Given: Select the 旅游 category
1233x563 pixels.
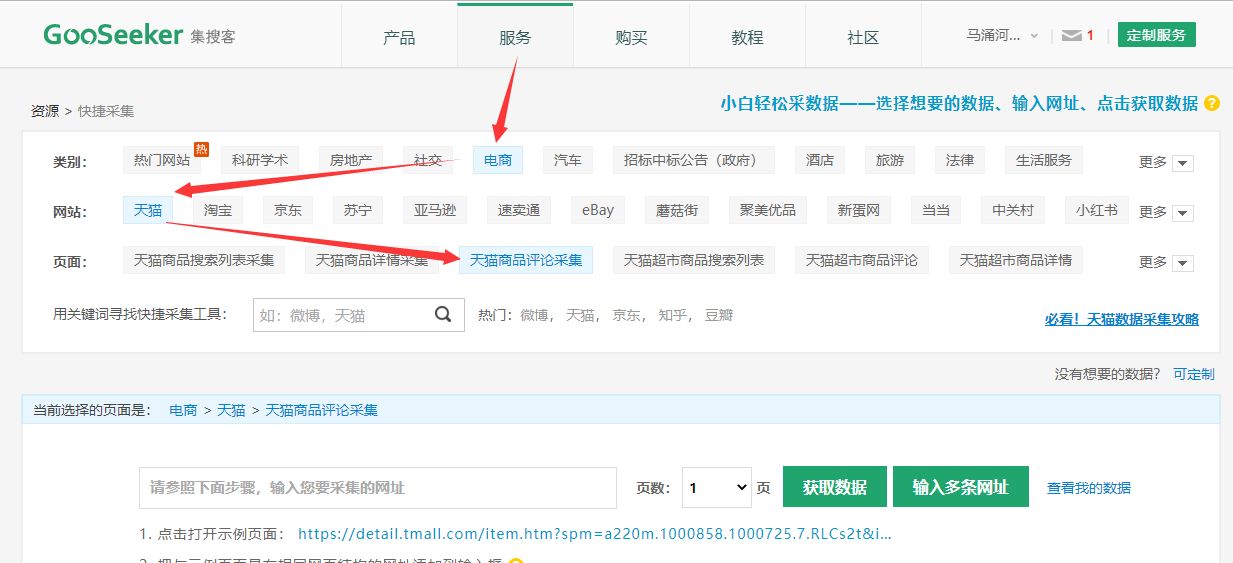Looking at the screenshot, I should coord(890,160).
